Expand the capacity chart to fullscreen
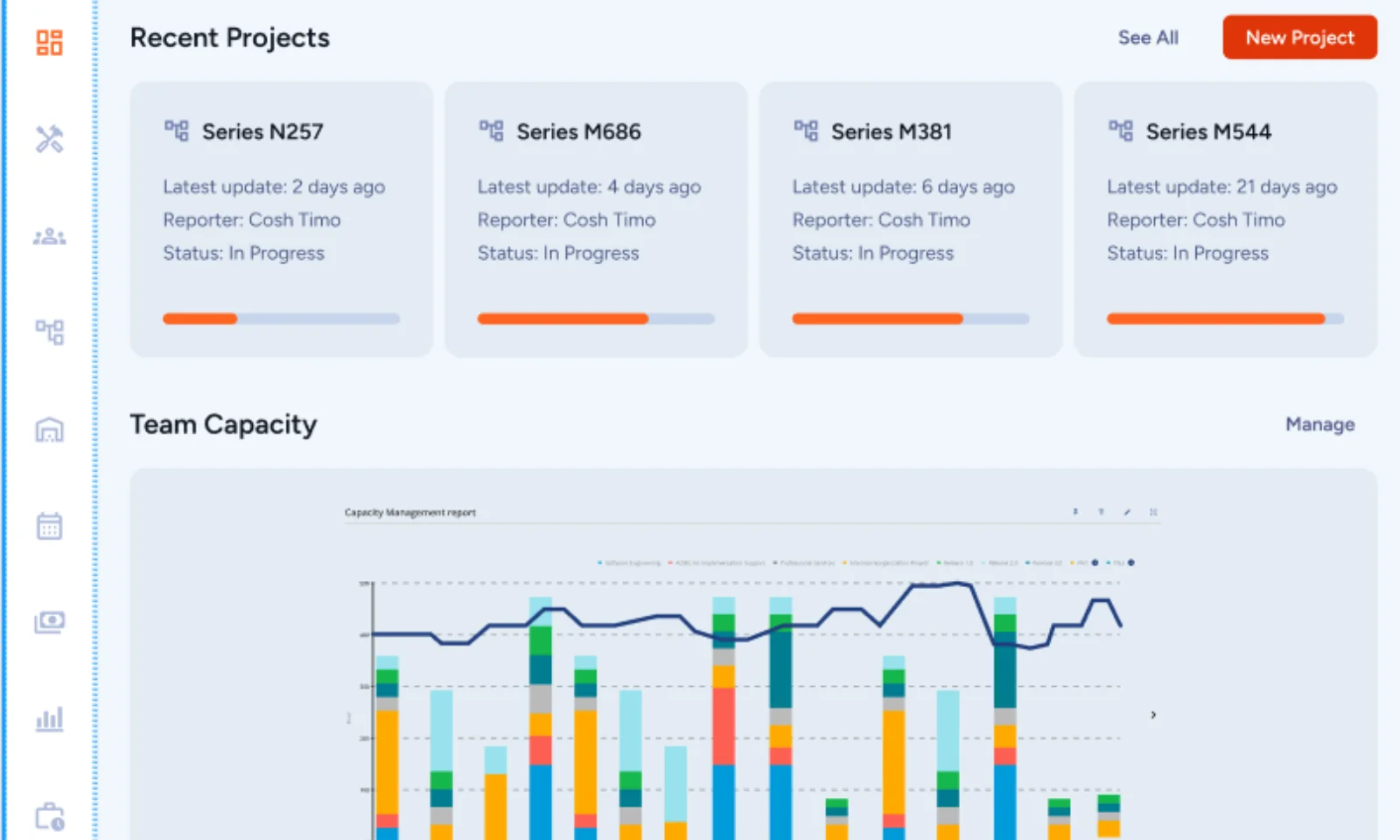Viewport: 1400px width, 840px height. click(x=1153, y=512)
